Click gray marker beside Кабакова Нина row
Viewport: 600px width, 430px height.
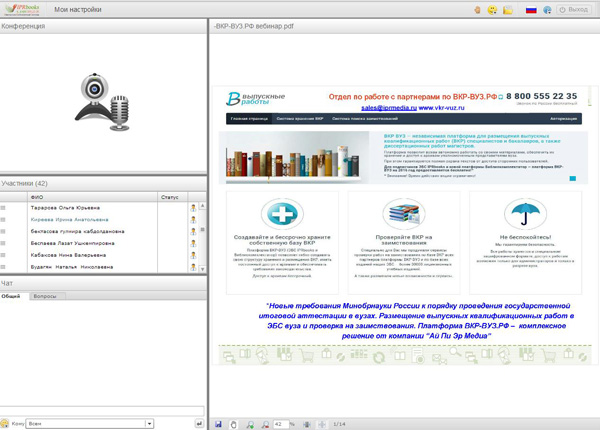point(3,255)
